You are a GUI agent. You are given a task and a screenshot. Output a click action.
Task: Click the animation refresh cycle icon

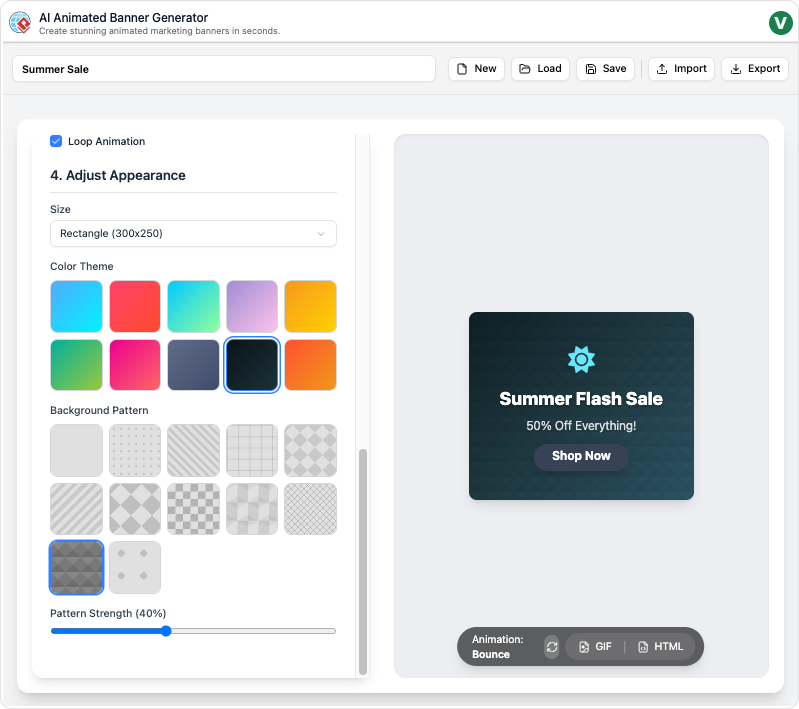point(551,647)
